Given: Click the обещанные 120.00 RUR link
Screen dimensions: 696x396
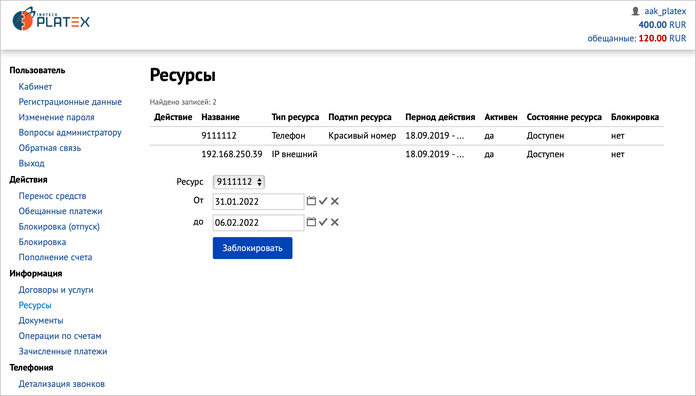Looking at the screenshot, I should point(637,38).
